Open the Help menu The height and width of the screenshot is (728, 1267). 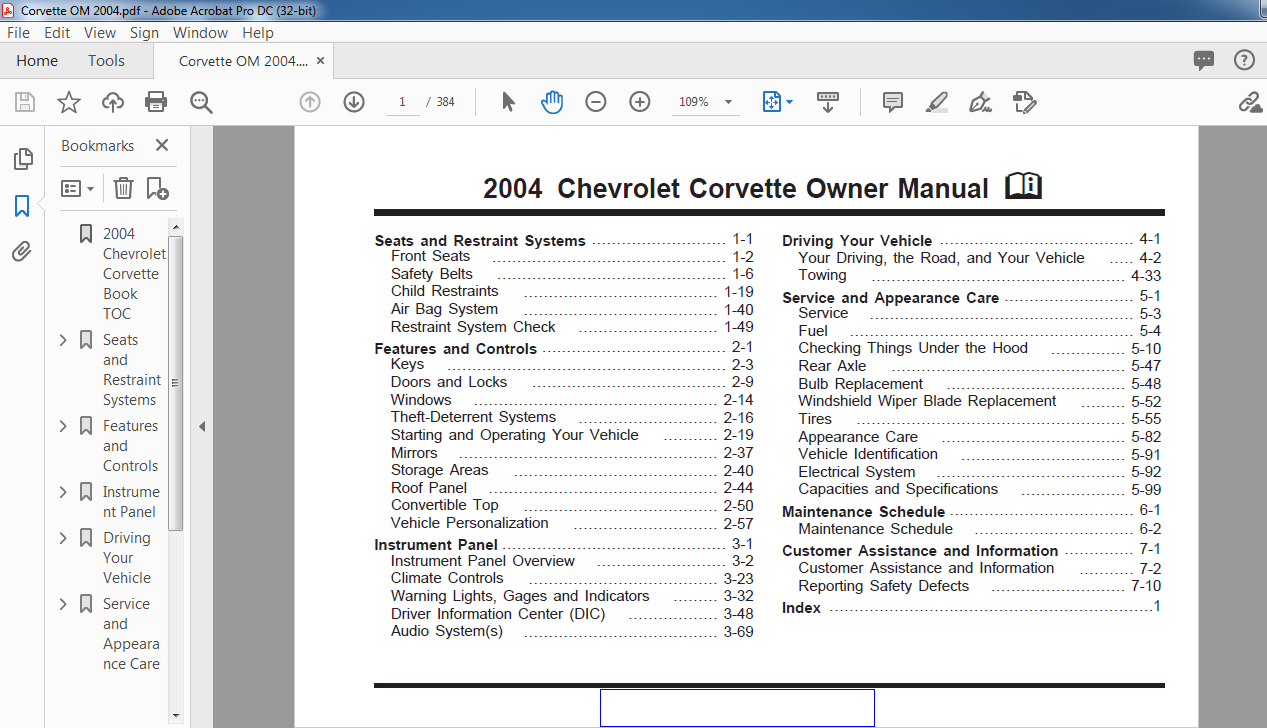[x=258, y=33]
